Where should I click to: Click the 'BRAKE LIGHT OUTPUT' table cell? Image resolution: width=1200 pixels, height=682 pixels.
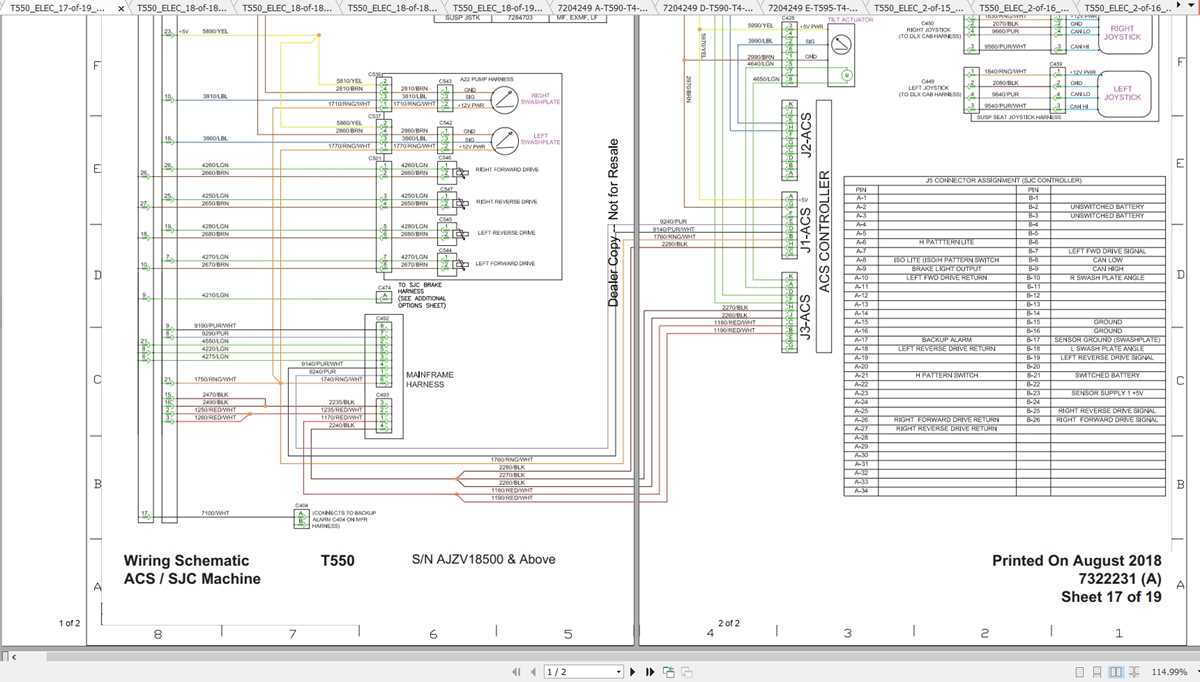[x=946, y=269]
